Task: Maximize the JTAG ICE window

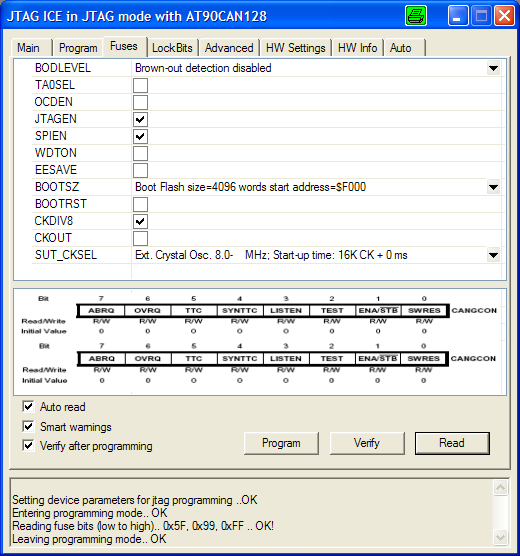Action: click(481, 16)
